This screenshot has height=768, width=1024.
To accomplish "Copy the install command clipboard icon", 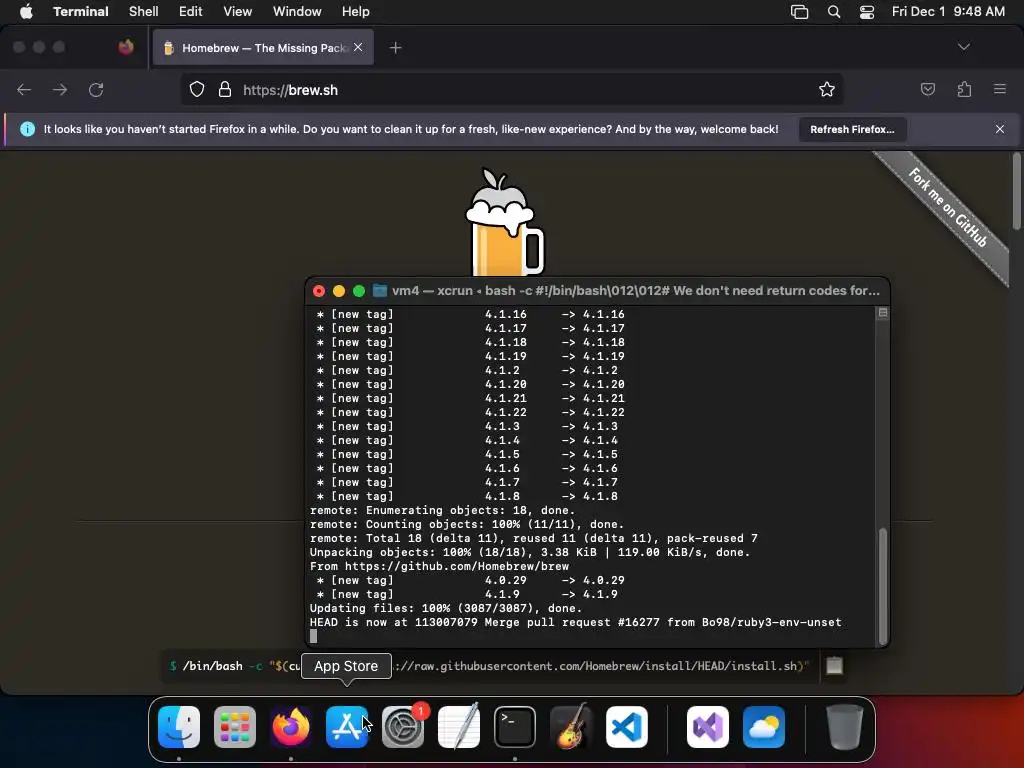I will tap(835, 666).
